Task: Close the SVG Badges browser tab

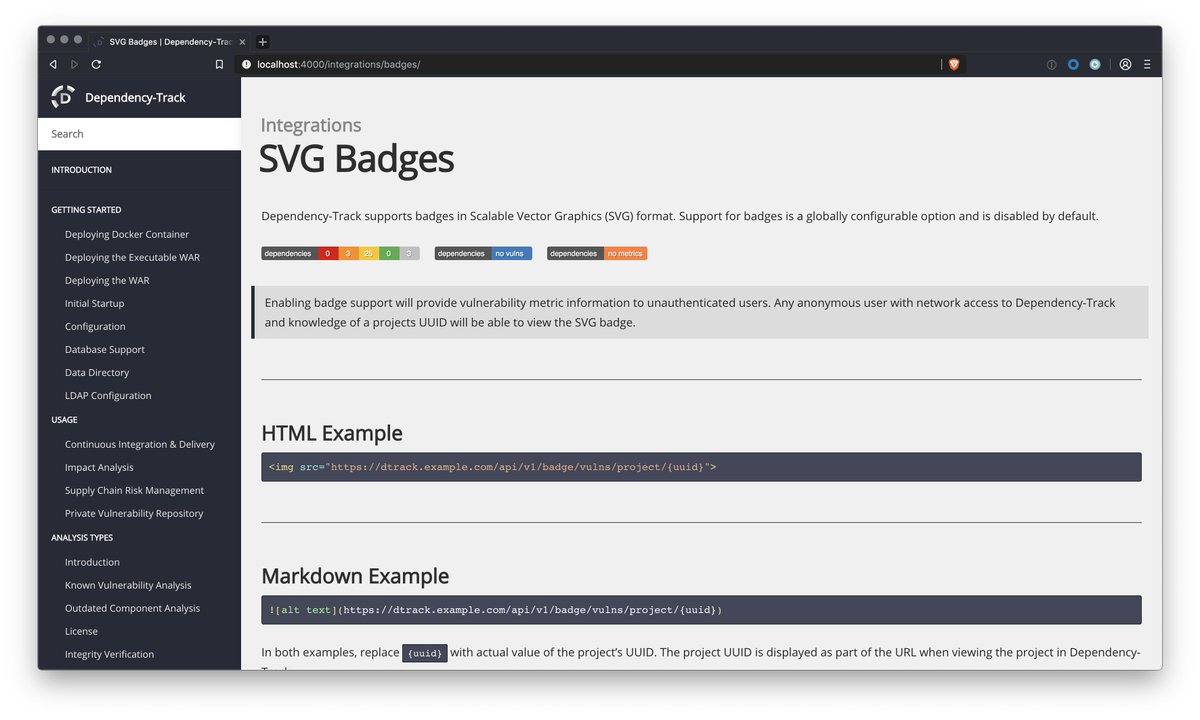Action: coord(242,42)
